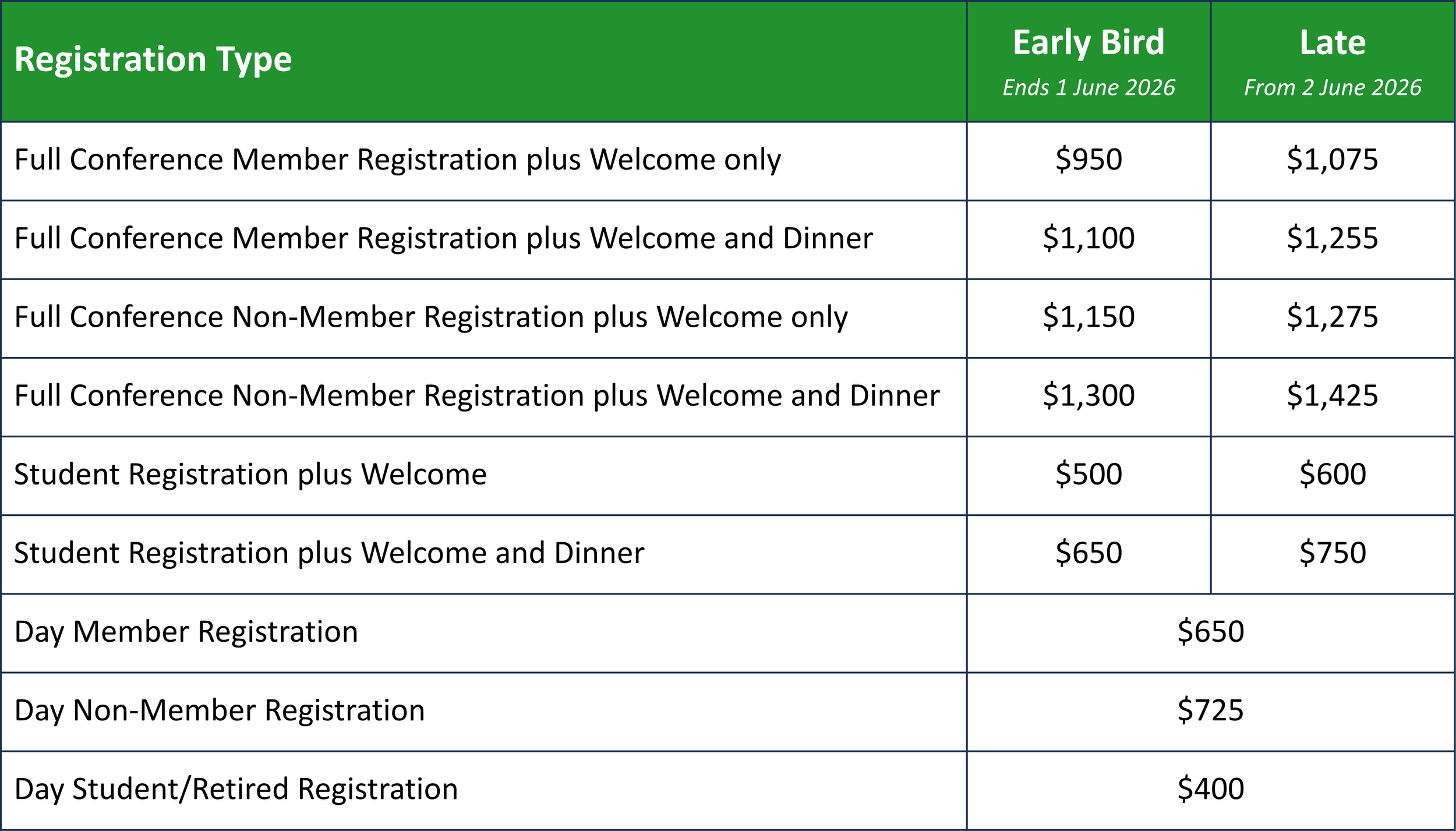
Task: Click the $950 early bird price
Action: click(x=1089, y=160)
